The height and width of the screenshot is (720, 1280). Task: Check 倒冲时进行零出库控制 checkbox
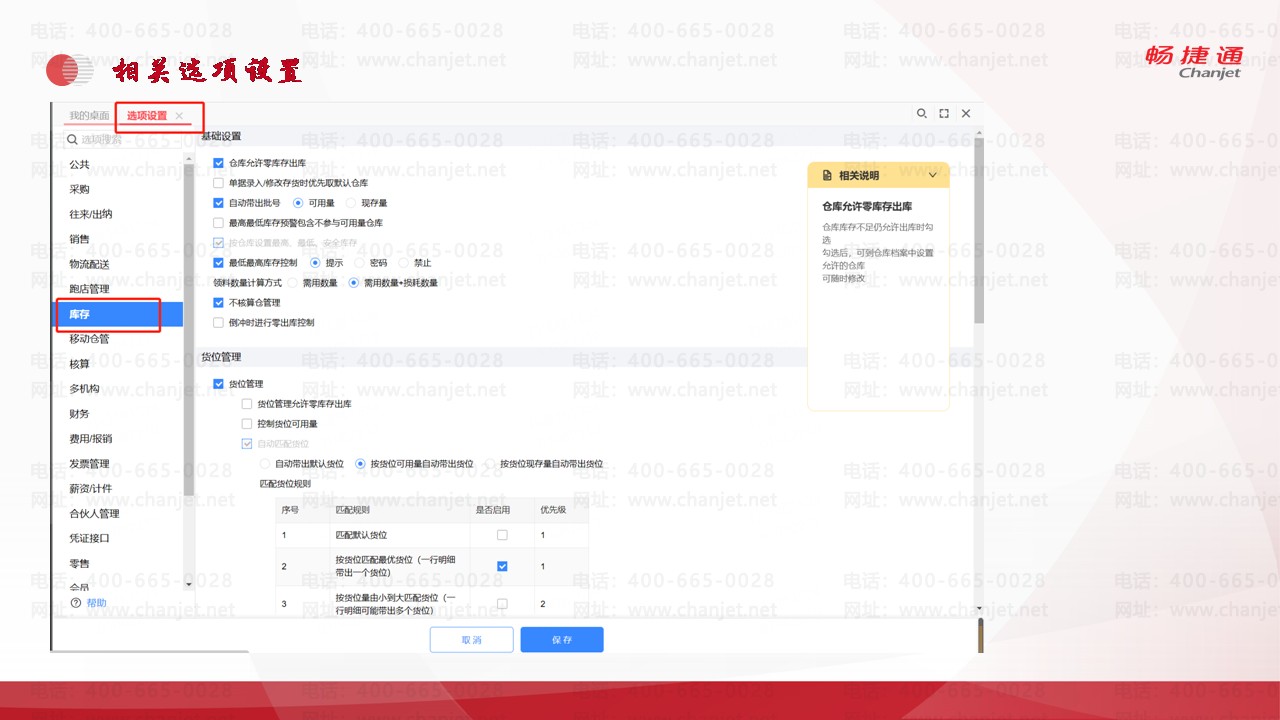coord(218,323)
